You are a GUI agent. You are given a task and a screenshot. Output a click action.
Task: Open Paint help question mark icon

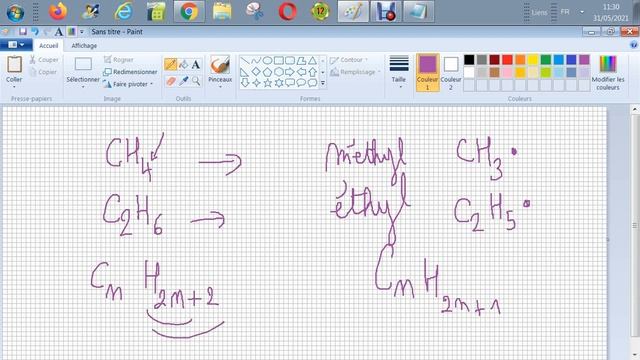(633, 44)
